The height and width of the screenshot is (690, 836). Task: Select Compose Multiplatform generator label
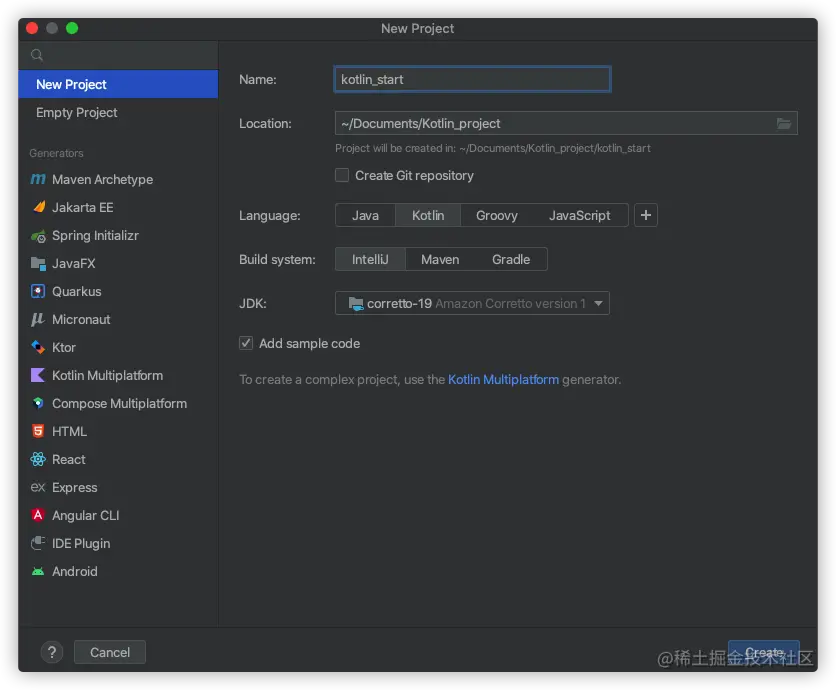pos(119,404)
